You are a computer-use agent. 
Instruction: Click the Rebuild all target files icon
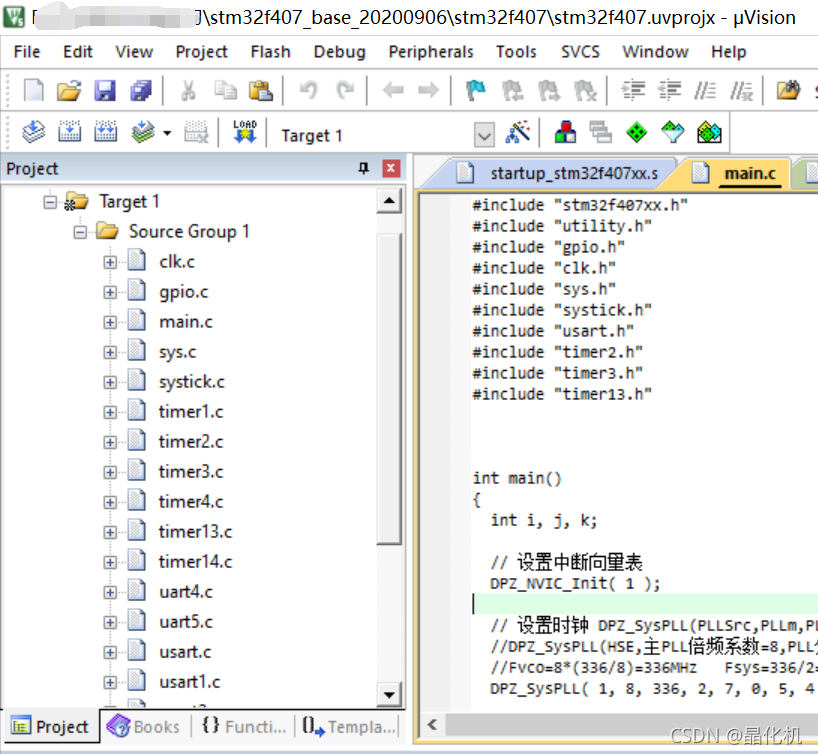click(105, 131)
